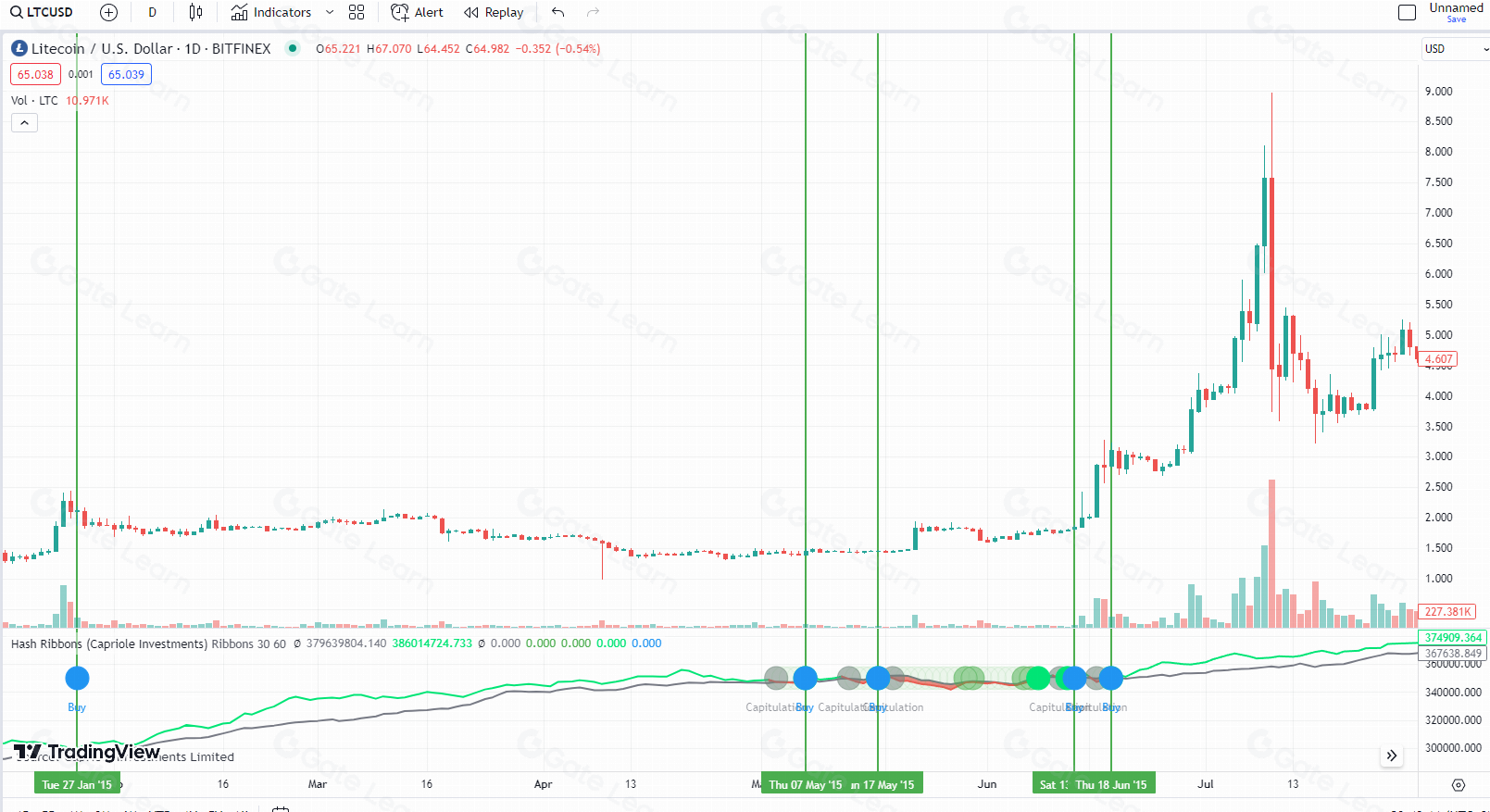Screen dimensions: 1490x812
Task: Click the bright green circle on hash ribbon
Action: coord(1038,679)
